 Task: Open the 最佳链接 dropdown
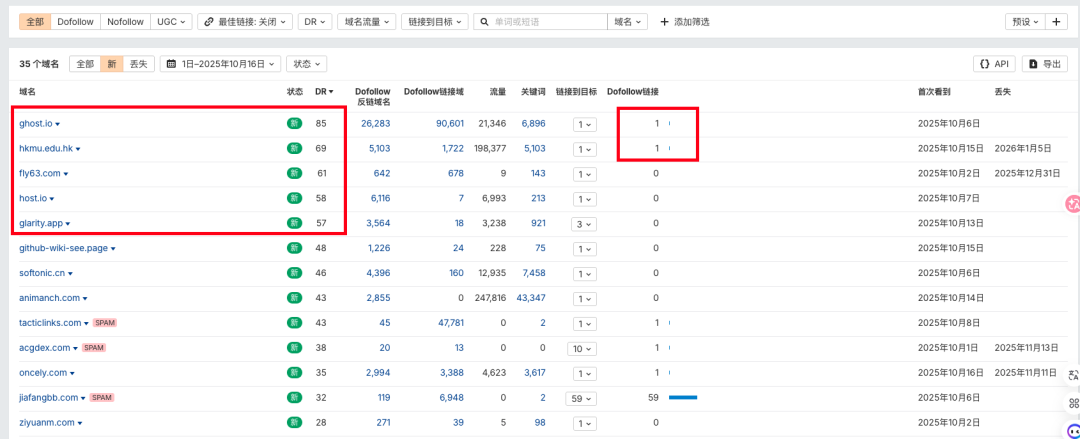click(x=245, y=22)
